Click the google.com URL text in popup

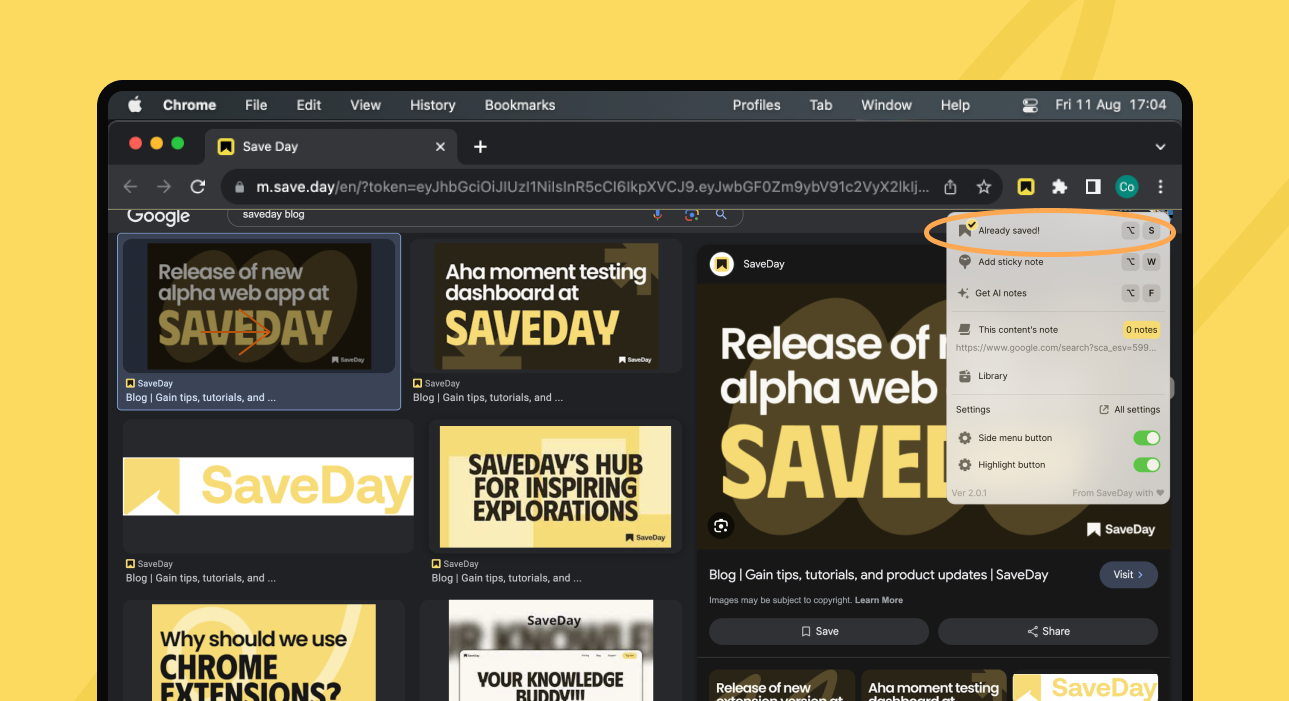click(x=1057, y=348)
